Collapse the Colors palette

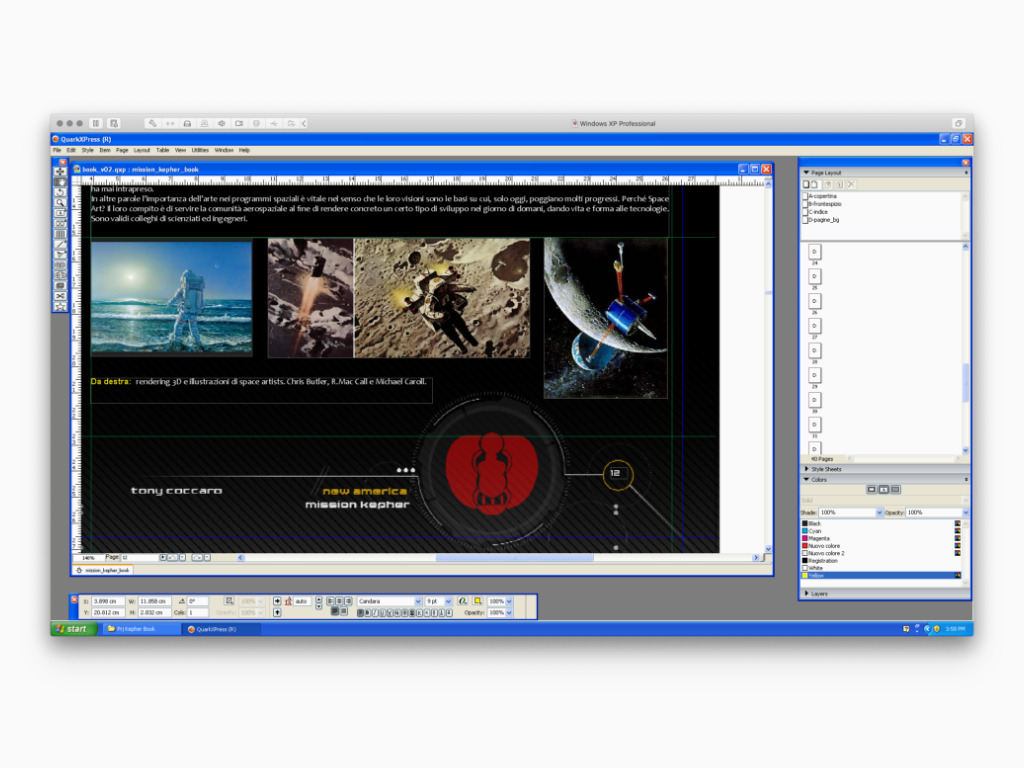pos(807,479)
